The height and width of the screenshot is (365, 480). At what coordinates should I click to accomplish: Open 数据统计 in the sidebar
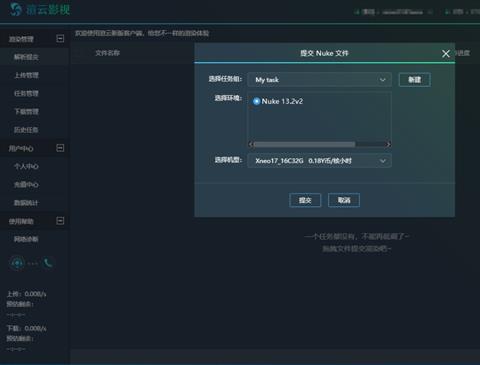(x=26, y=203)
